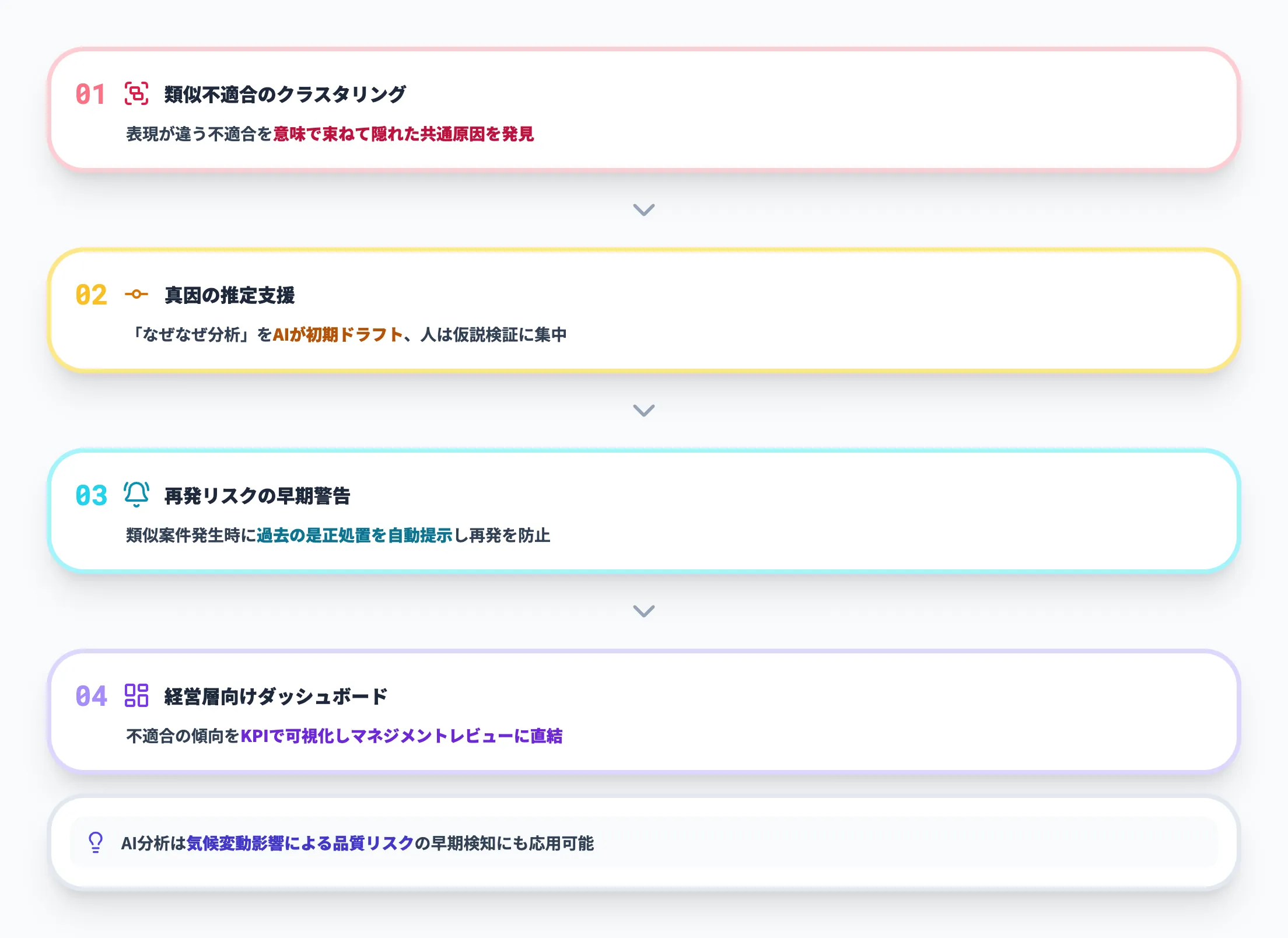The height and width of the screenshot is (938, 1288).
Task: Expand the chevron below the step 01 card
Action: 643,211
